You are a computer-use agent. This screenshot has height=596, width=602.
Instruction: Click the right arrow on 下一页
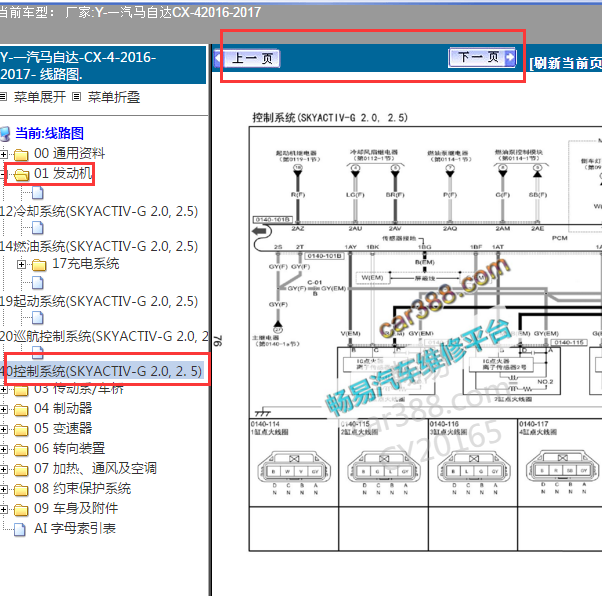click(x=510, y=58)
